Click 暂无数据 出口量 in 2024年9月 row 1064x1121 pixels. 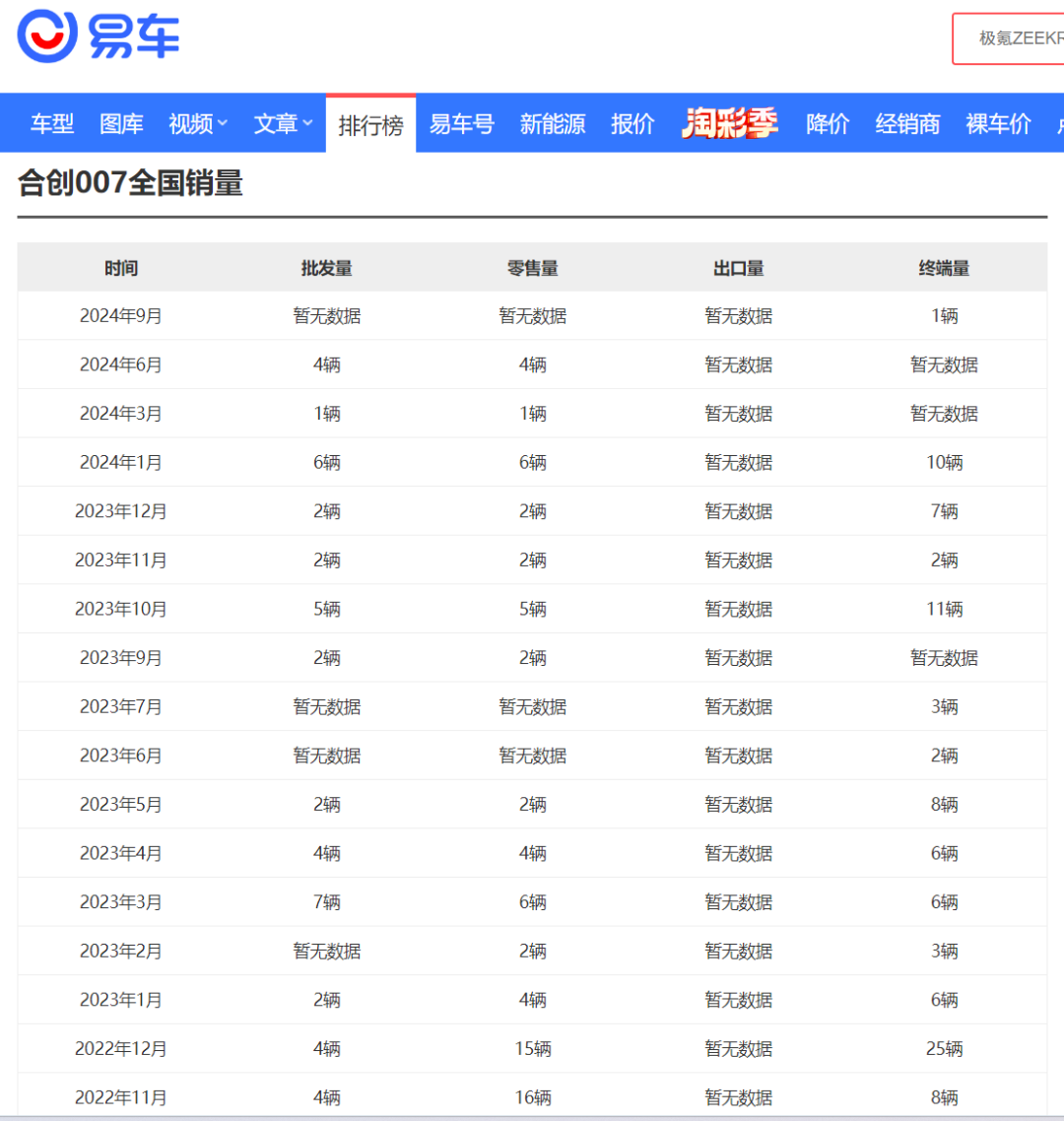tap(739, 315)
